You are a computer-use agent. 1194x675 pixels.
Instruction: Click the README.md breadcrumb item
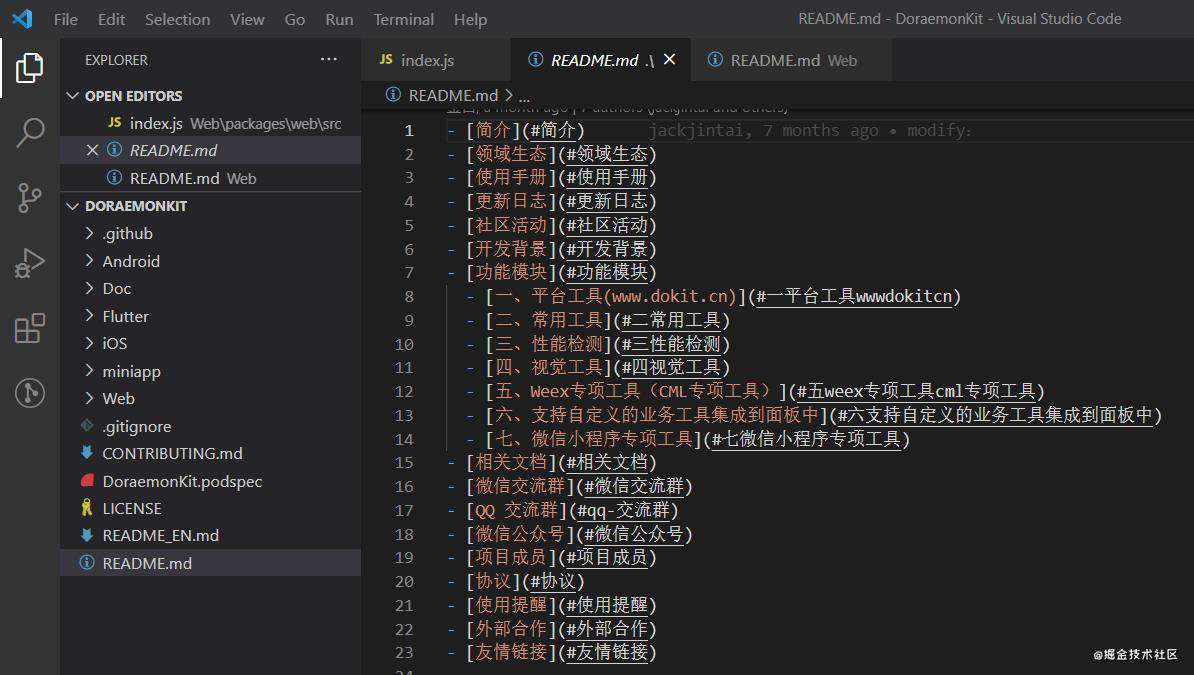(x=453, y=95)
